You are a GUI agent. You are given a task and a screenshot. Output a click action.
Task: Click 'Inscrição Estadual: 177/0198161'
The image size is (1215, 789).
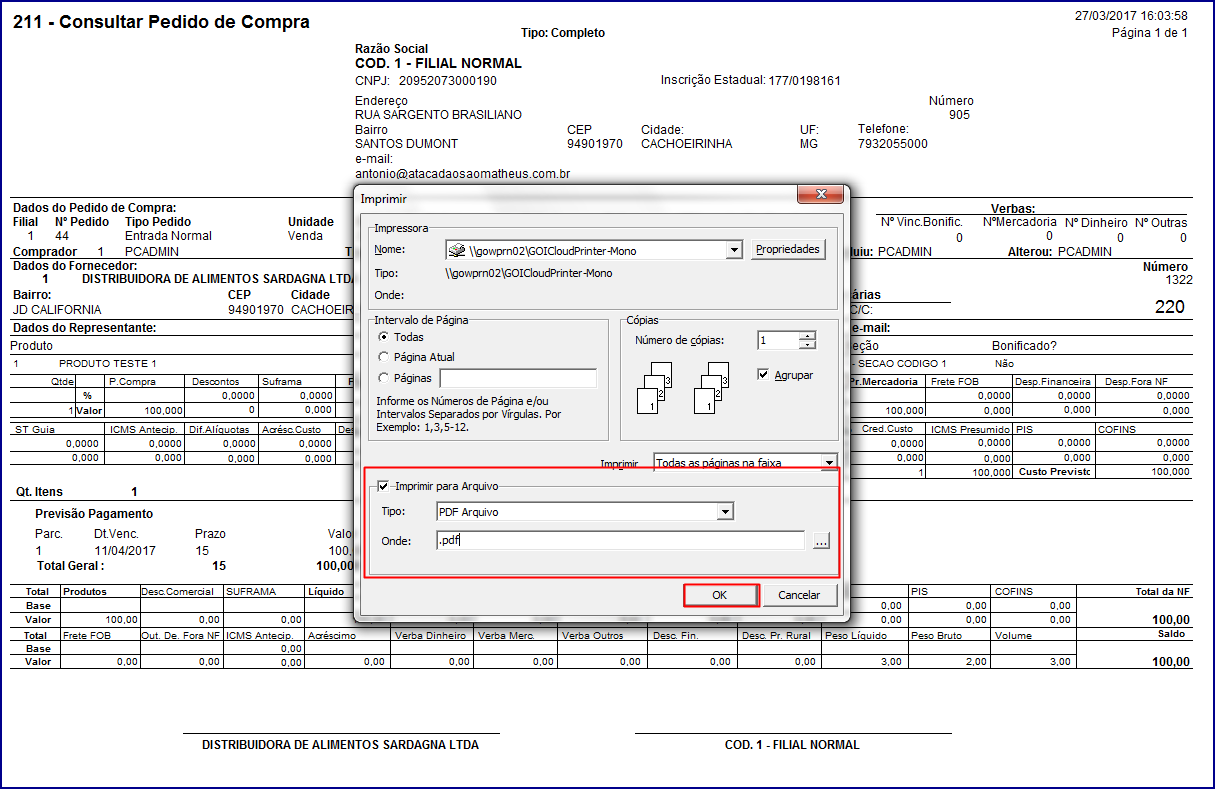click(751, 80)
